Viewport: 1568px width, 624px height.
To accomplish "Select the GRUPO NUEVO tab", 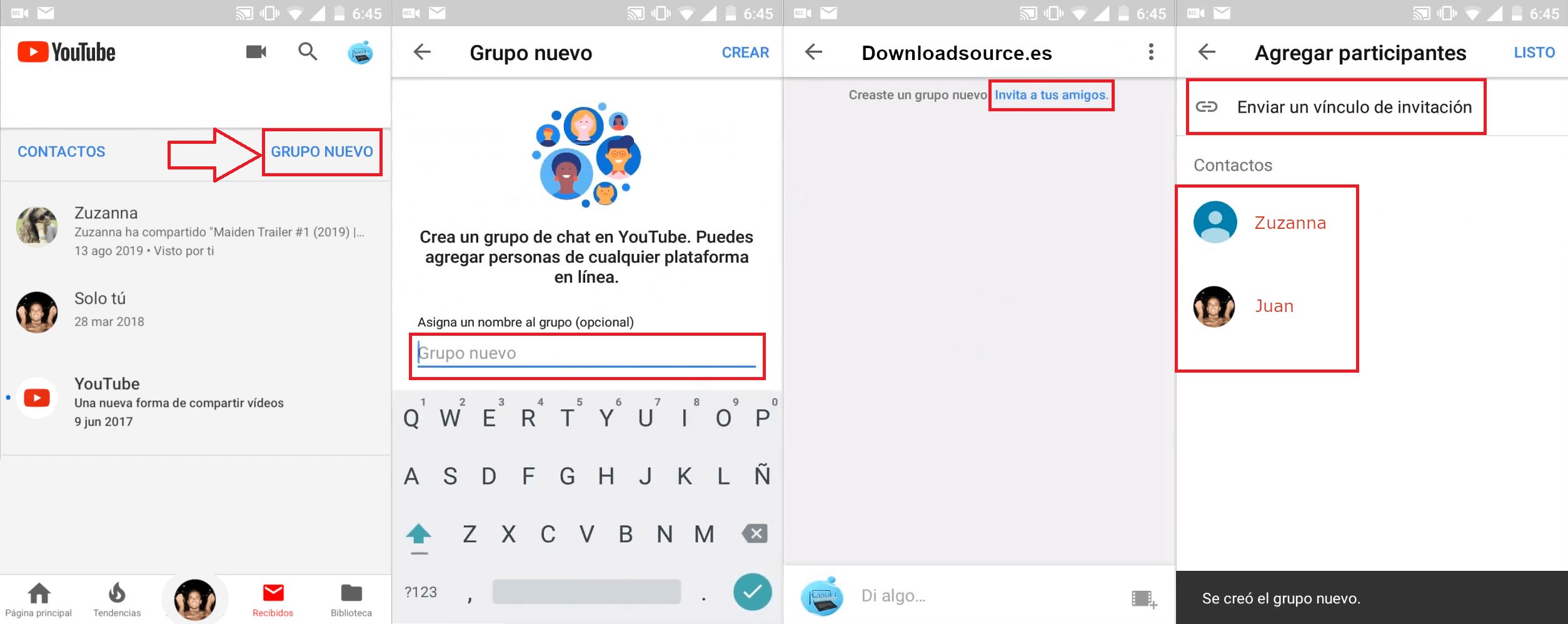I will (x=322, y=152).
